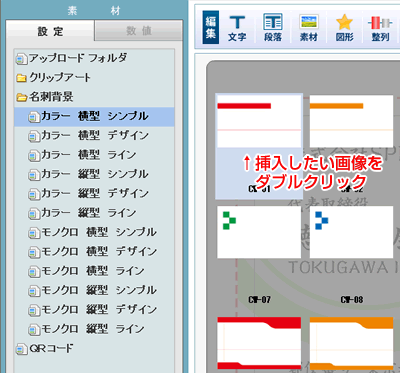Select the blue arrow-logo background thumbnail
This screenshot has width=400, height=373.
(351, 232)
